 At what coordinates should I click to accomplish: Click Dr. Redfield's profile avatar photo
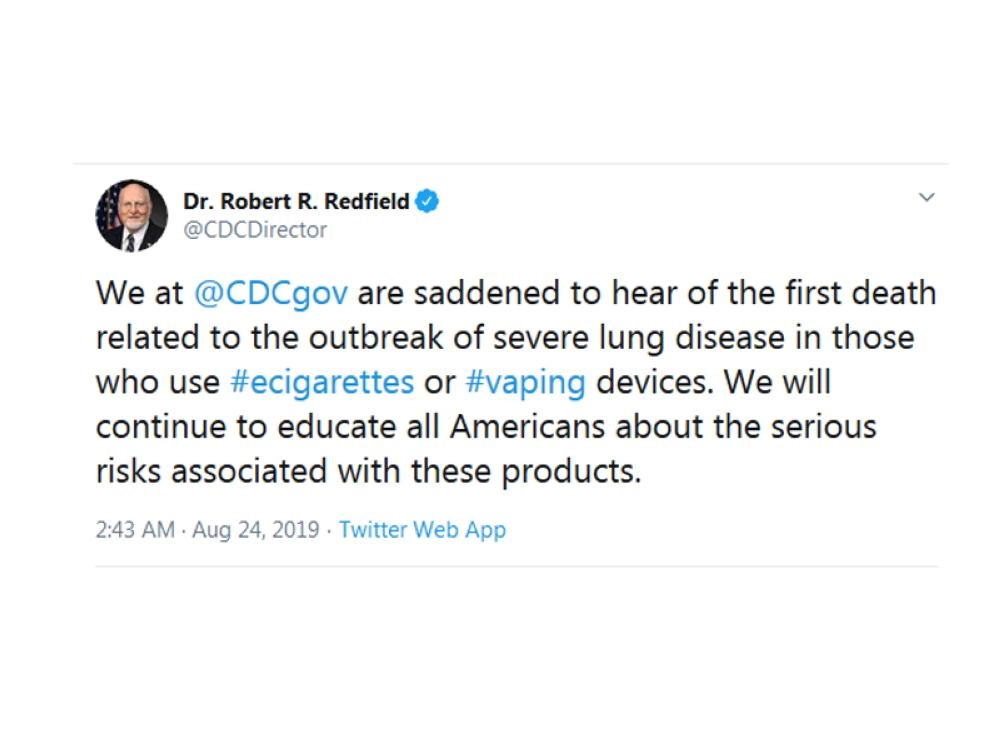click(x=131, y=215)
